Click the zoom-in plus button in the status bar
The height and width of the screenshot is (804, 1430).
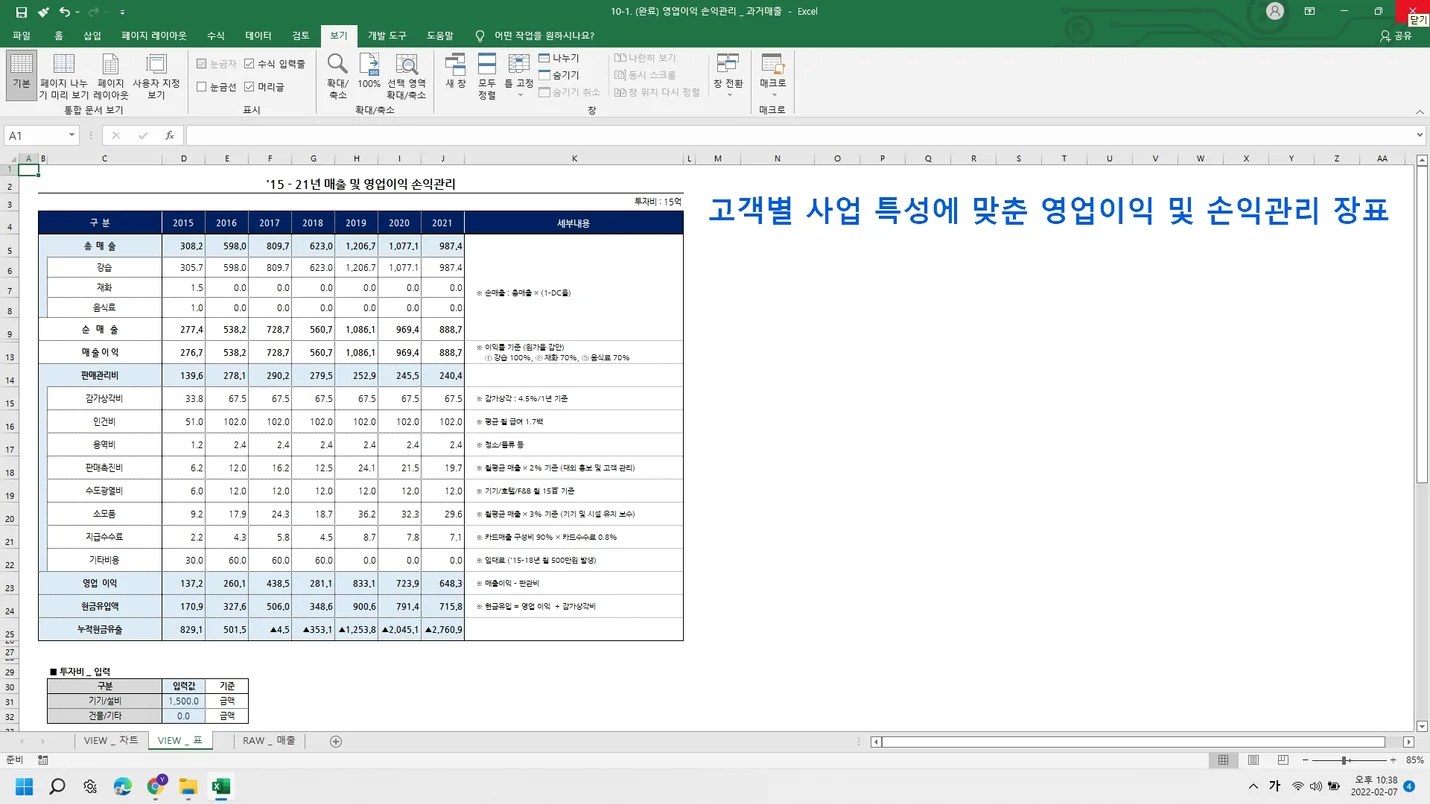[1393, 760]
